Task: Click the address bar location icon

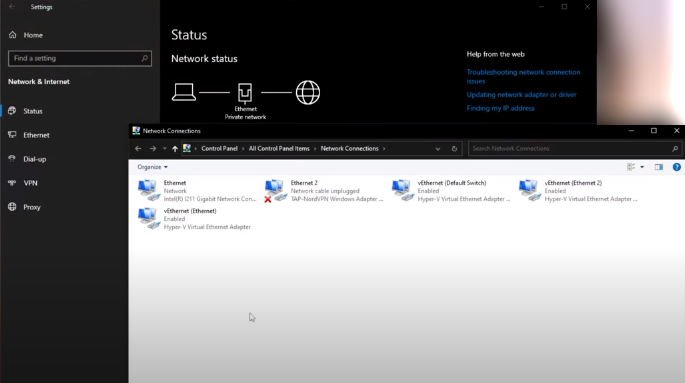Action: tap(187, 148)
